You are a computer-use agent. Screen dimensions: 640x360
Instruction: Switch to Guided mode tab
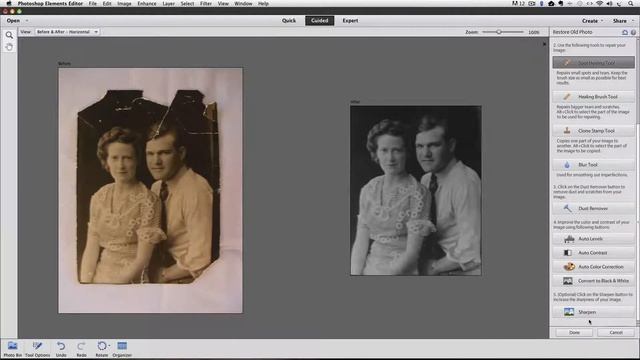320,20
